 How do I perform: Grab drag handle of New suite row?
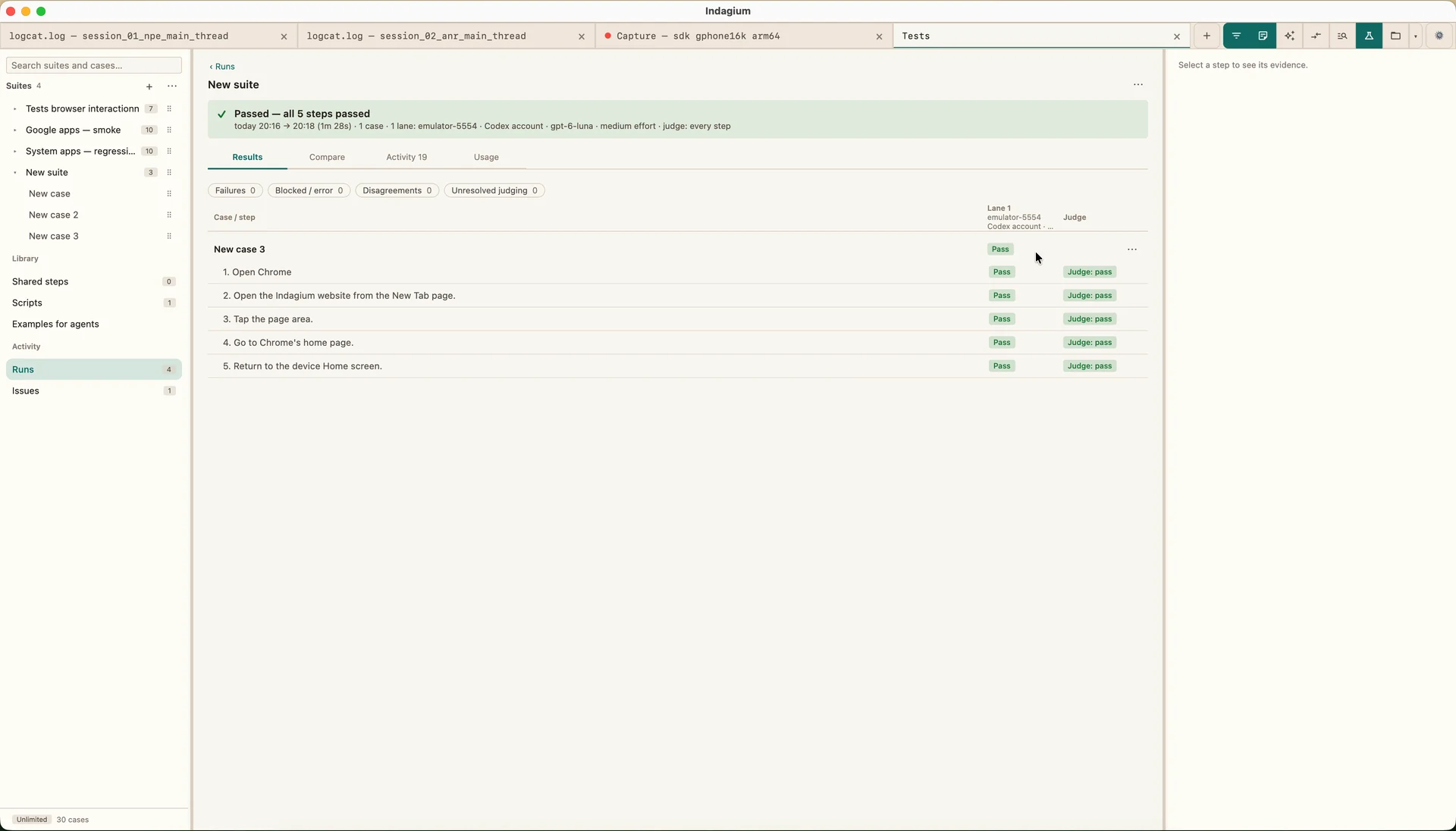tap(169, 173)
